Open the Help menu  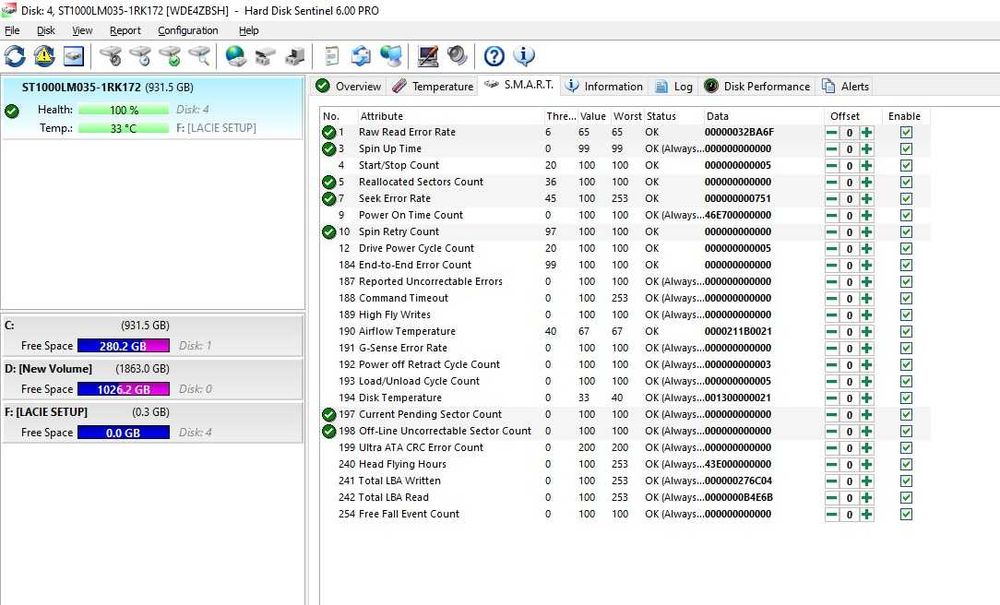tap(249, 31)
